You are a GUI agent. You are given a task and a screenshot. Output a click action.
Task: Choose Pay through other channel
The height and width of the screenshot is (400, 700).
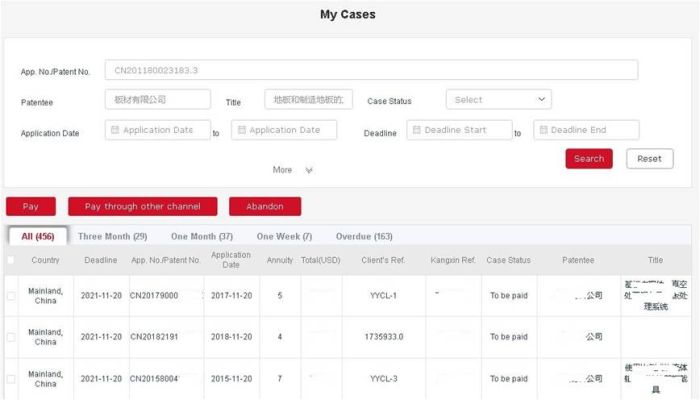142,206
